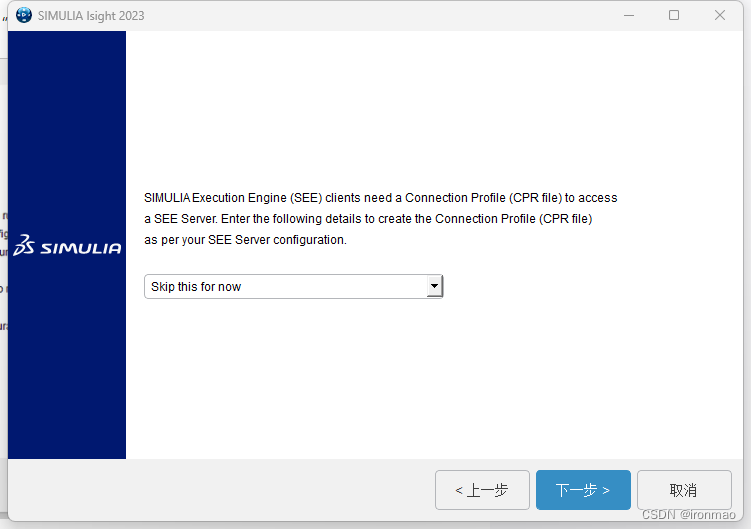Minimize the SIMULIA Isight 2023 window
Viewport: 751px width, 529px height.
pyautogui.click(x=628, y=15)
